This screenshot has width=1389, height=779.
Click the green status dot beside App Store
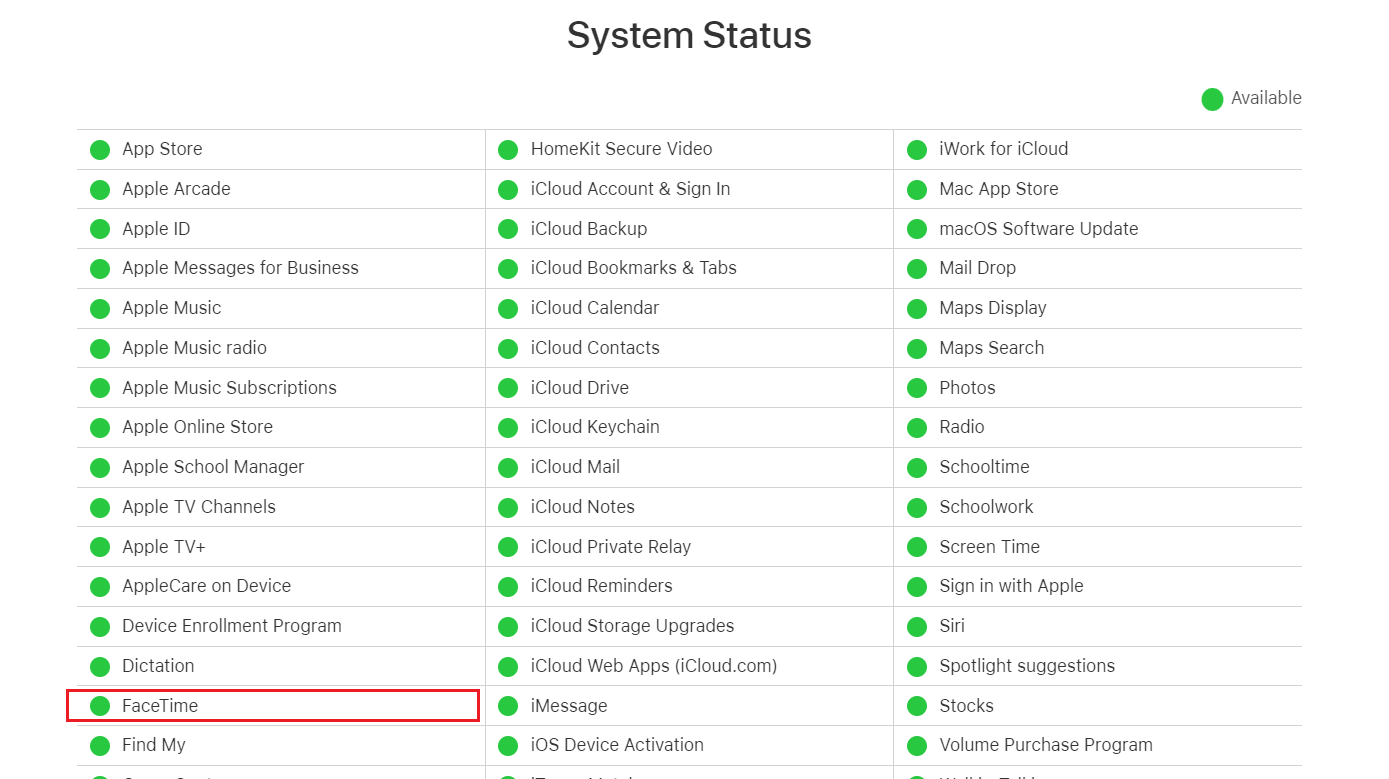(x=100, y=150)
